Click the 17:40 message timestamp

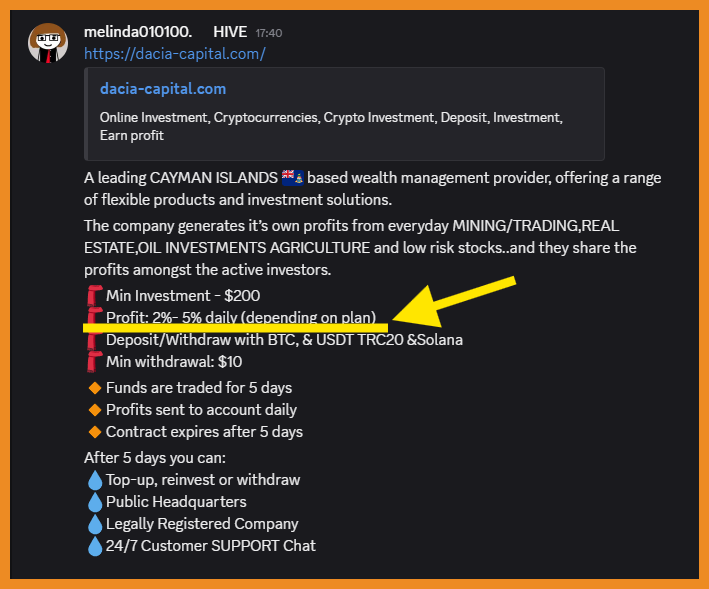click(x=269, y=33)
